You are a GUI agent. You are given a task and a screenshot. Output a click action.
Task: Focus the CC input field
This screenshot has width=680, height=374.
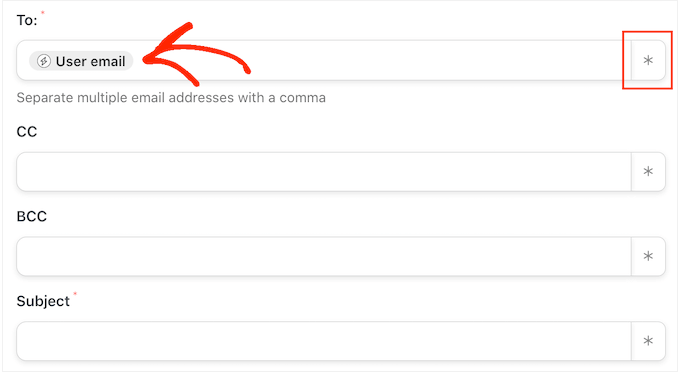[324, 171]
